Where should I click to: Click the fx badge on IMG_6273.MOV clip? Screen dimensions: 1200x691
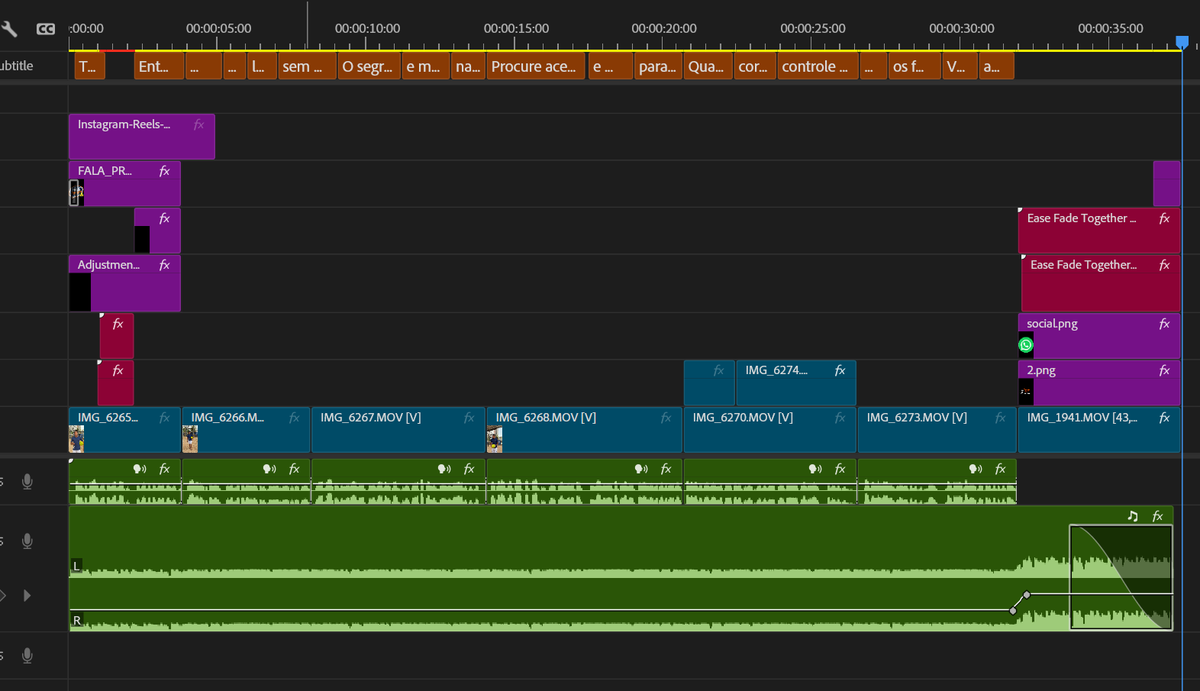coord(1000,418)
